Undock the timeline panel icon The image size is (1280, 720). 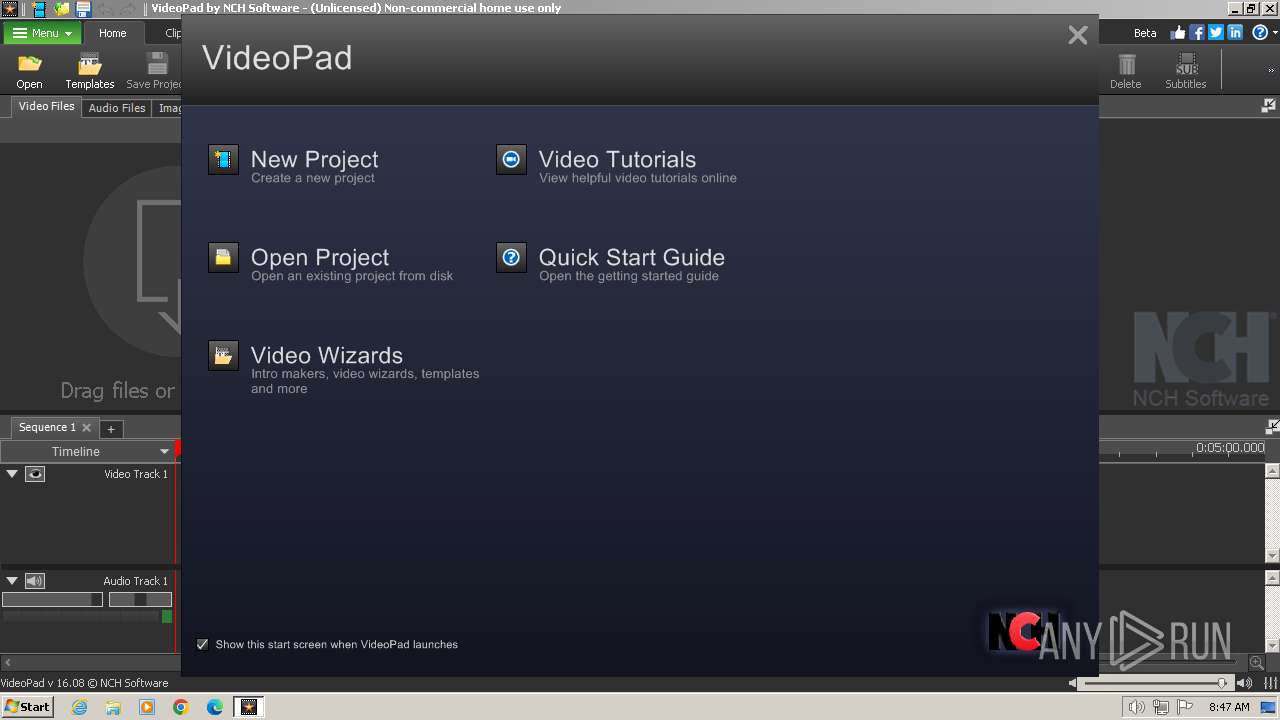click(x=1272, y=426)
